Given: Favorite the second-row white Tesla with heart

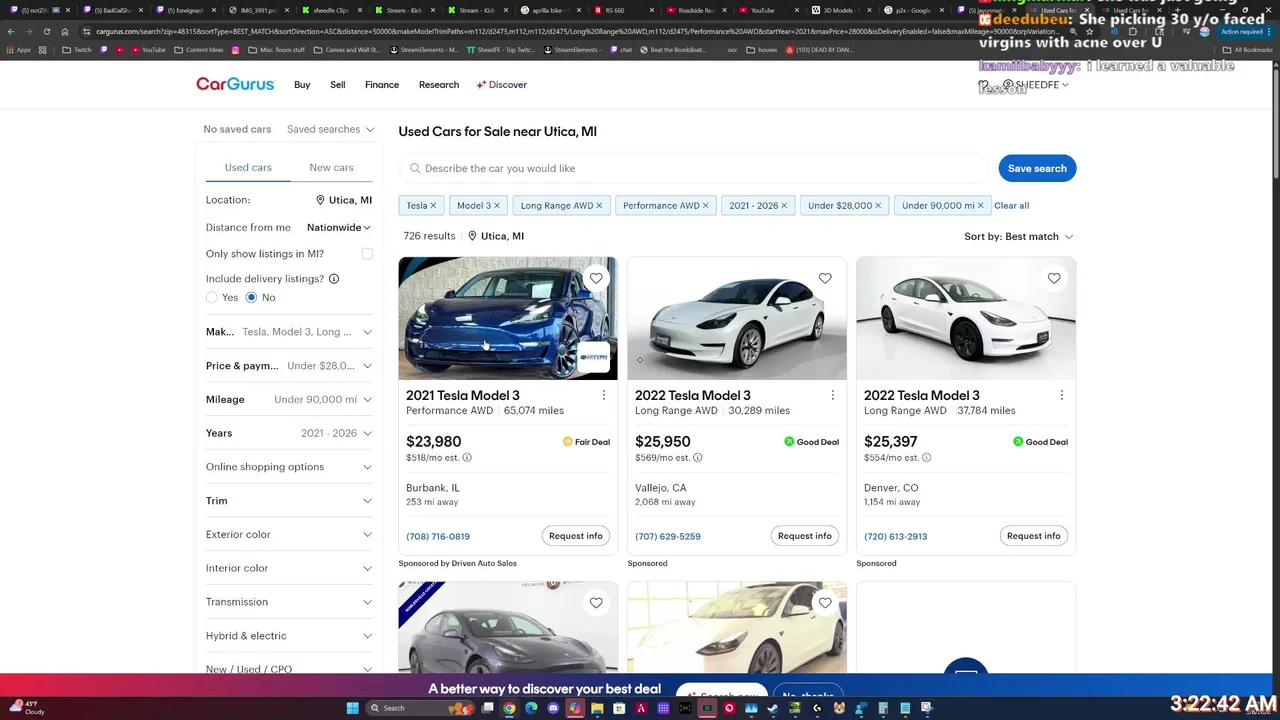Looking at the screenshot, I should point(825,603).
